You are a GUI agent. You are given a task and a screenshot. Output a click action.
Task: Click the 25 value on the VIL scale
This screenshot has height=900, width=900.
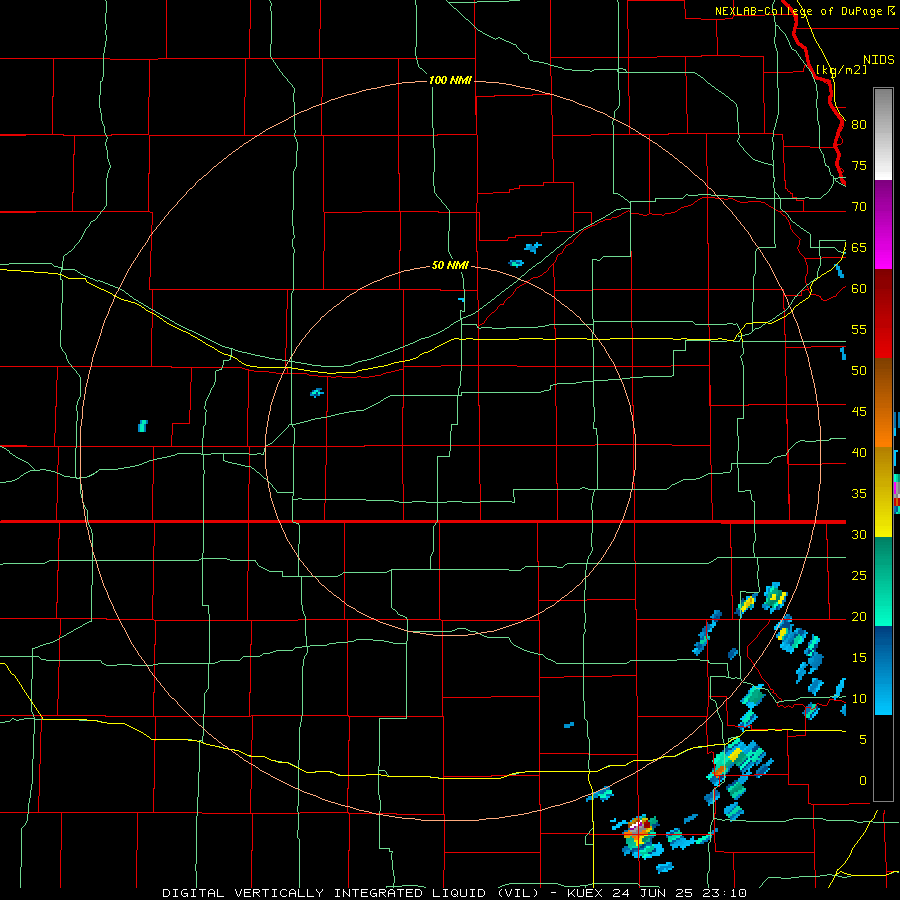[859, 576]
